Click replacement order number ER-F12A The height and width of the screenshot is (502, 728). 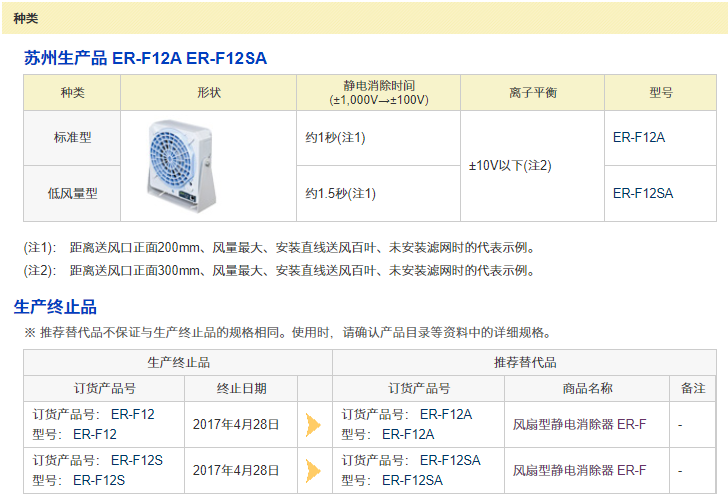click(446, 414)
